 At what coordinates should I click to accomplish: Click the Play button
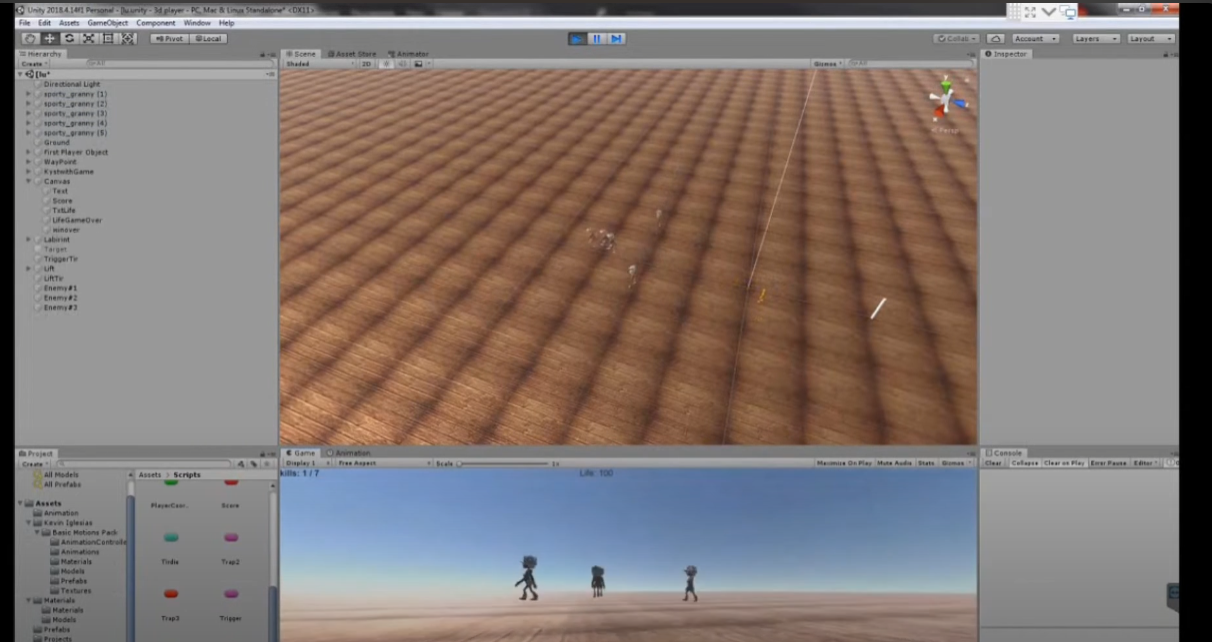pos(578,39)
